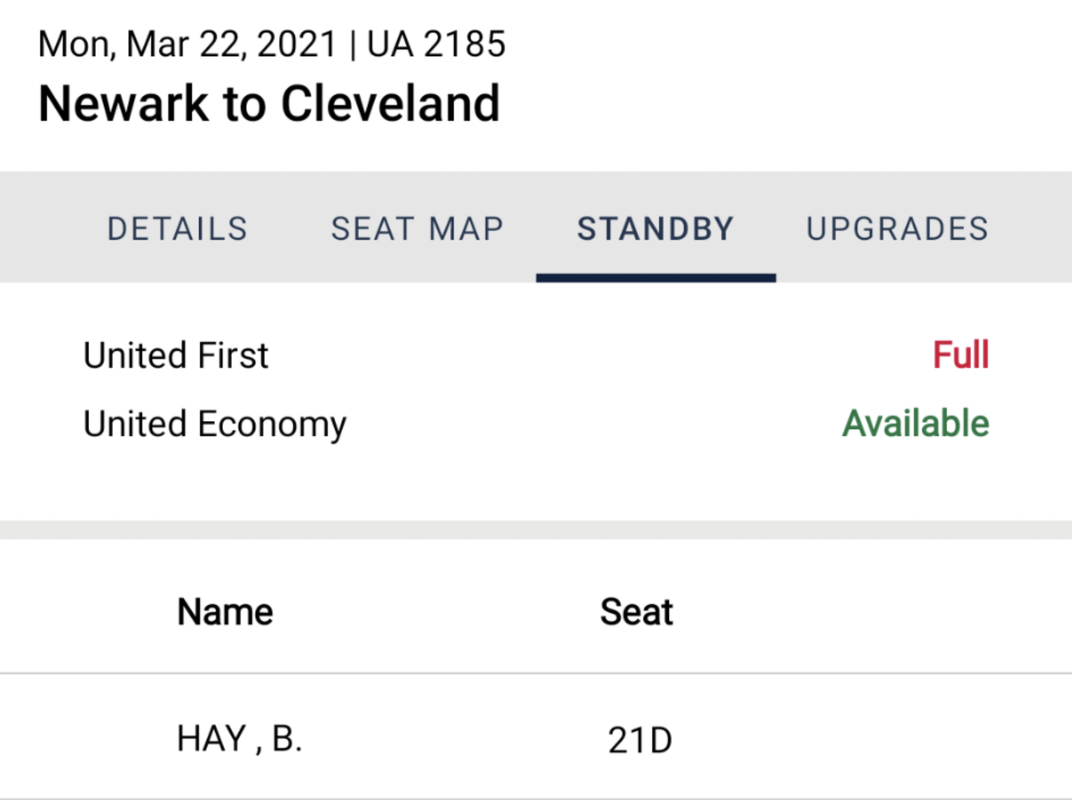Image resolution: width=1072 pixels, height=800 pixels.
Task: Select passenger HAY, B. in list
Action: pos(239,739)
